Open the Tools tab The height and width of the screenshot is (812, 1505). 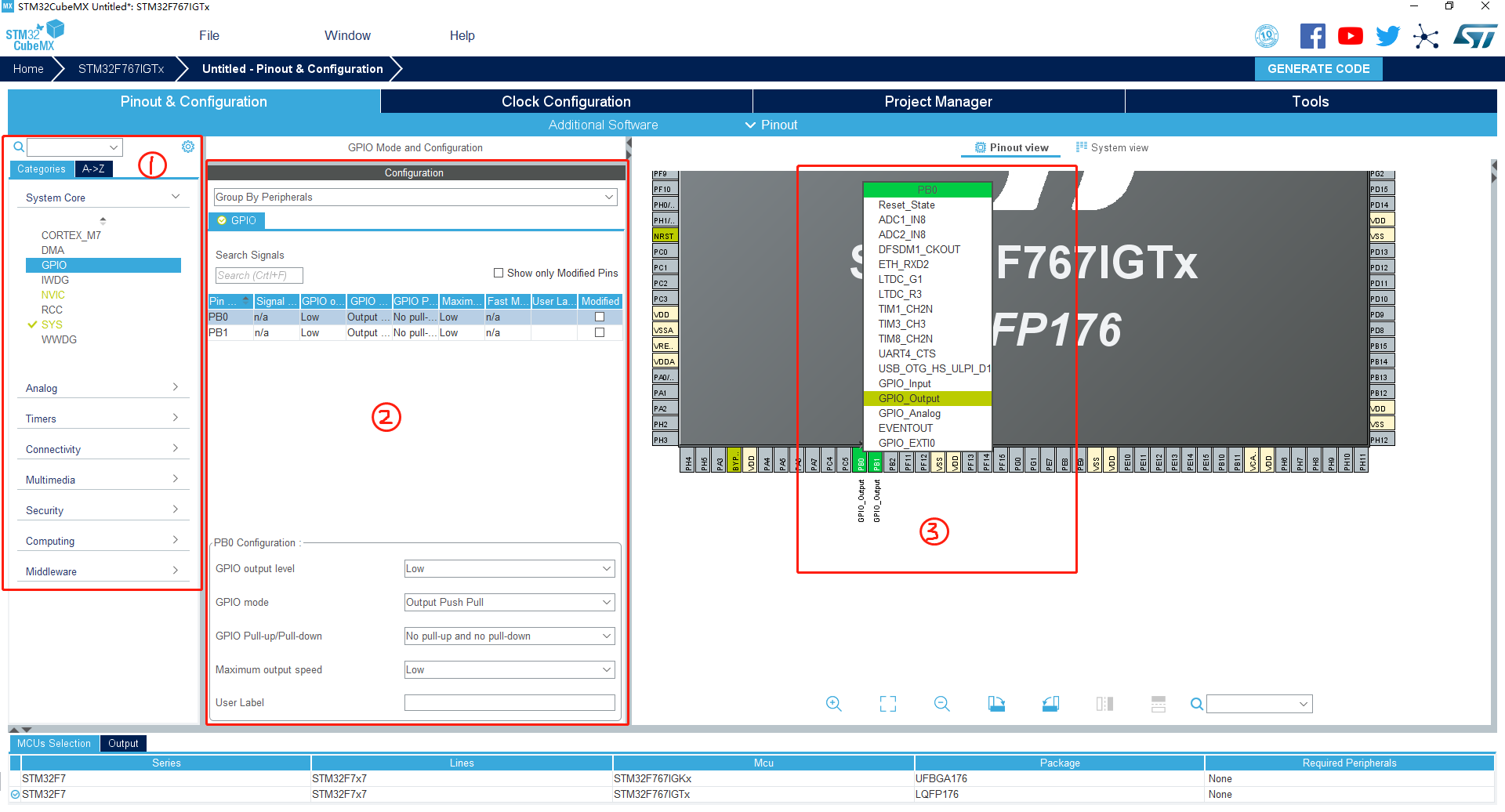click(x=1311, y=101)
